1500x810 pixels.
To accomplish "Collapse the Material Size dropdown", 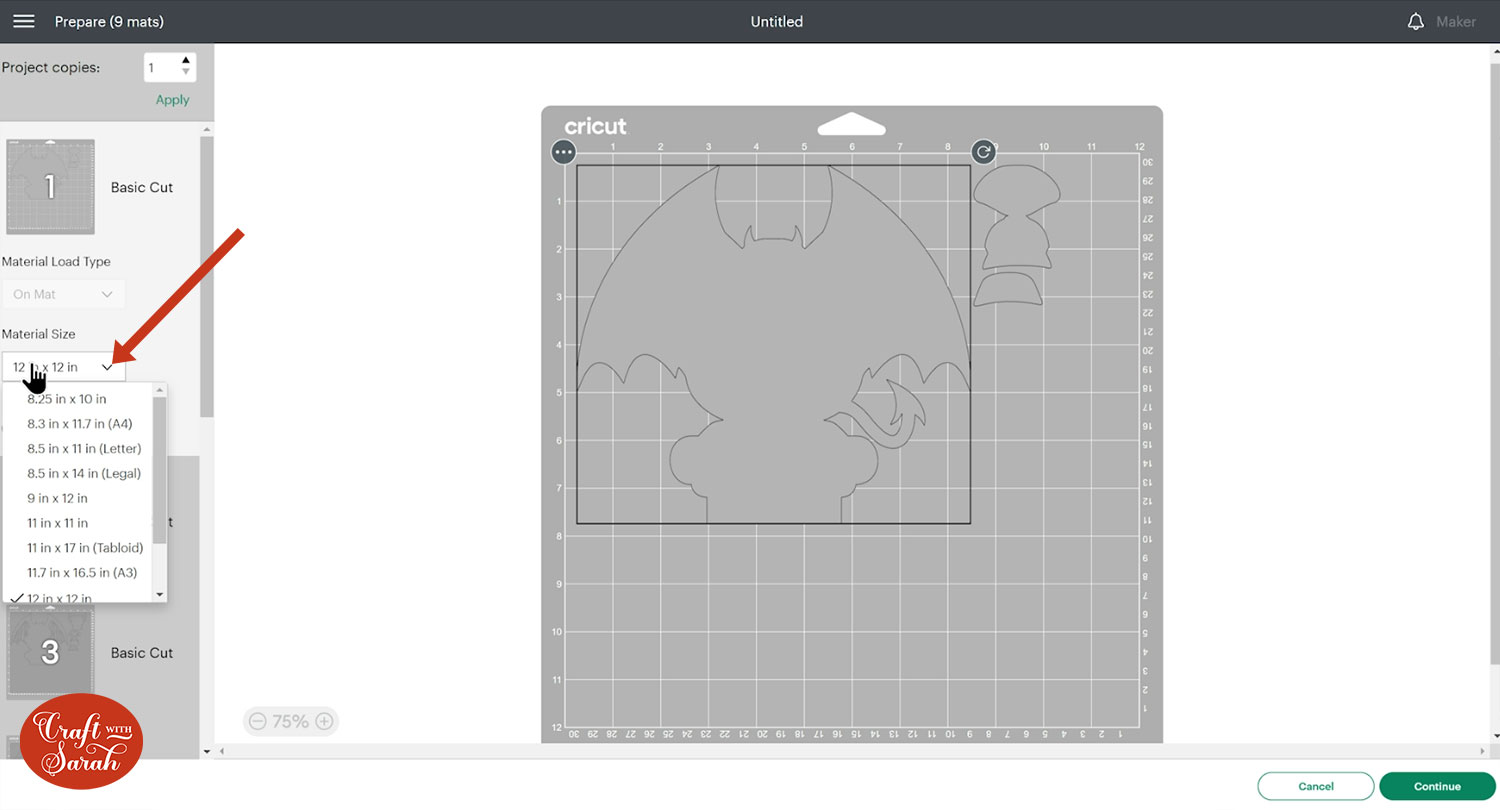I will [x=64, y=367].
